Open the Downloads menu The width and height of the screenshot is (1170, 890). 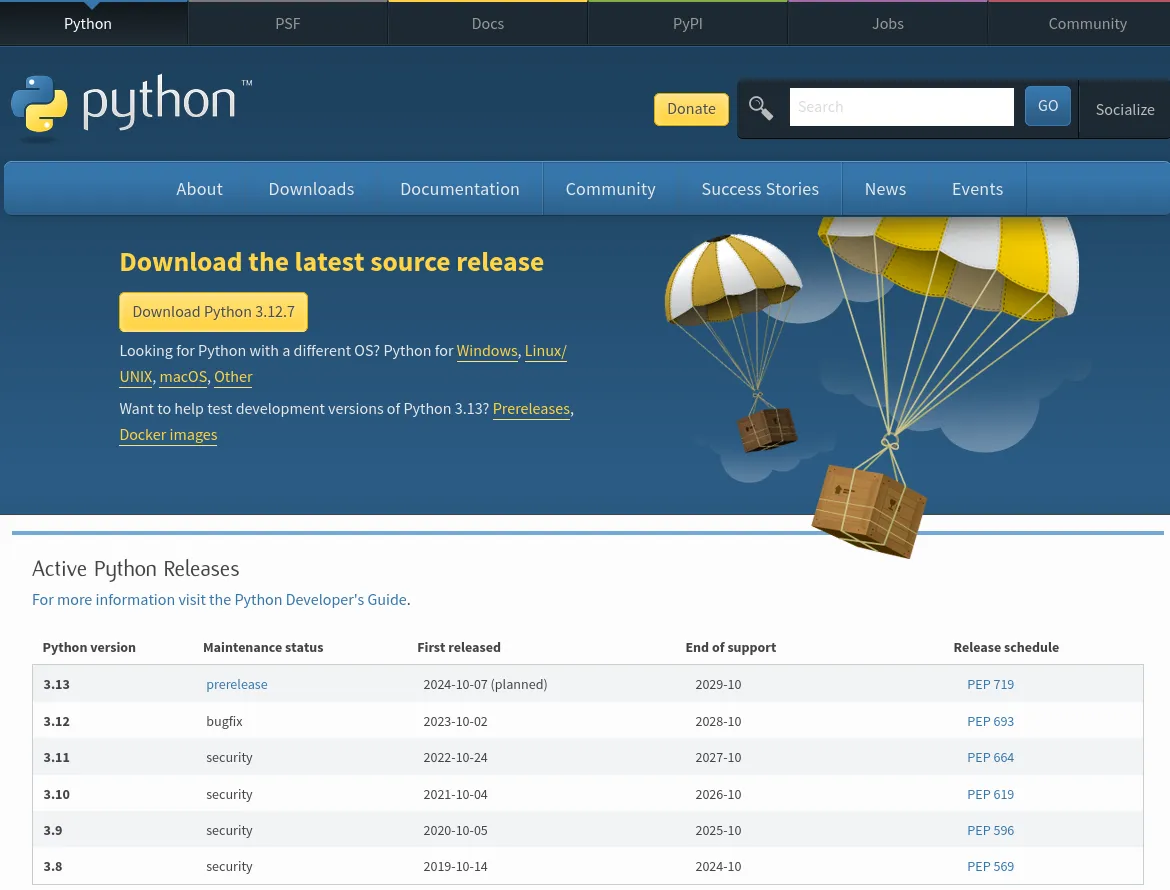311,188
